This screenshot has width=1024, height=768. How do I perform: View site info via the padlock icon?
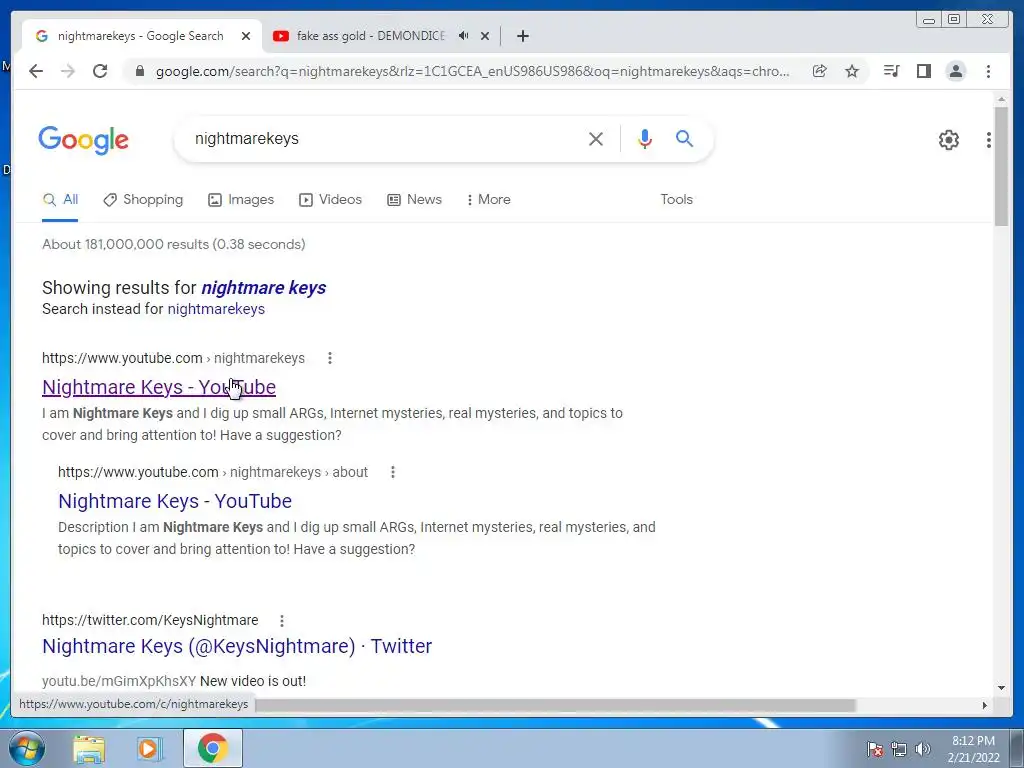click(140, 71)
